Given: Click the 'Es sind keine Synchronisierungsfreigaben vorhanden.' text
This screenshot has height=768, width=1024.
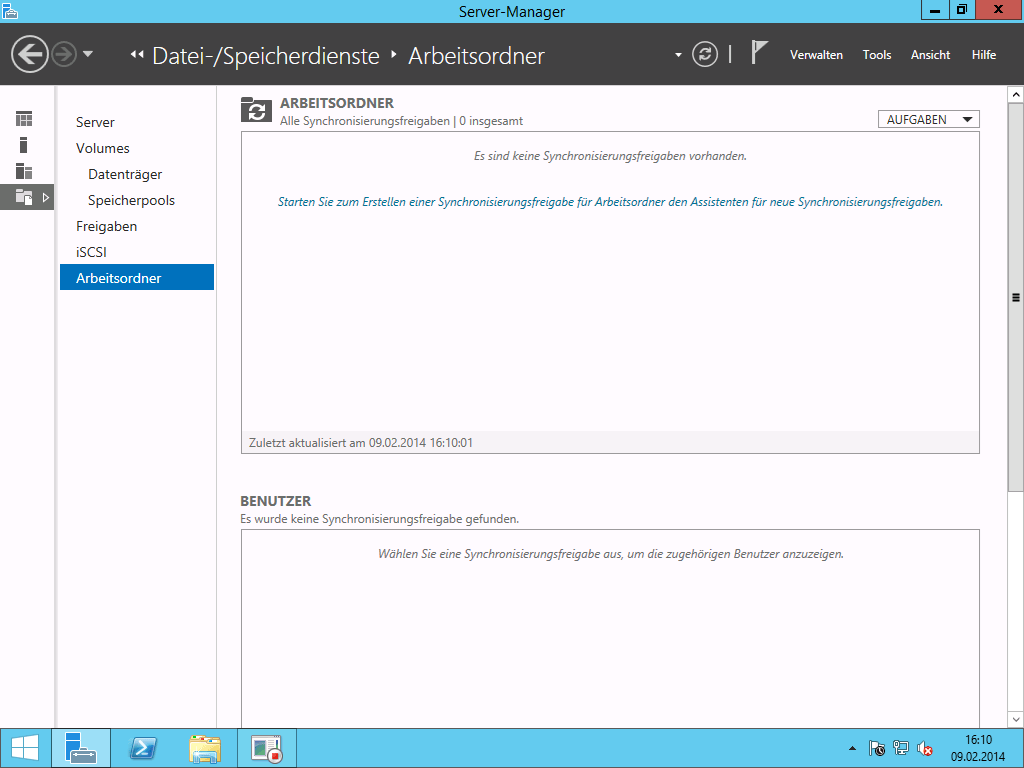Looking at the screenshot, I should [x=610, y=156].
